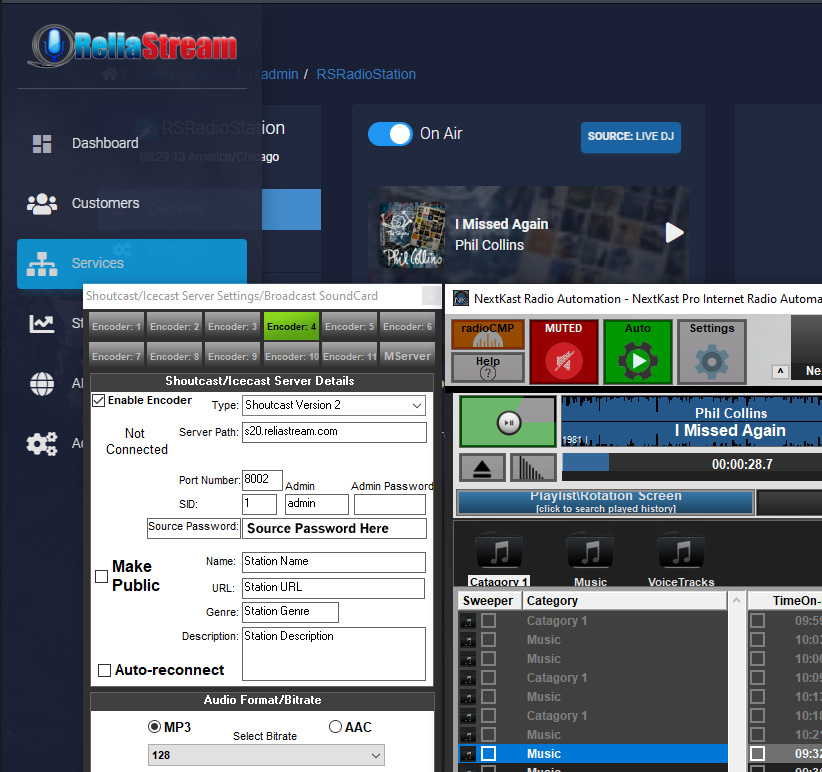822x772 pixels.
Task: Play I Missed Again in web player
Action: pyautogui.click(x=675, y=233)
